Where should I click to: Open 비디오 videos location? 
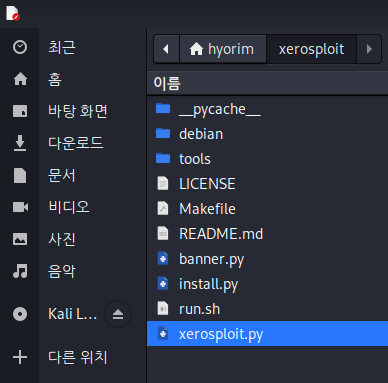click(x=69, y=207)
